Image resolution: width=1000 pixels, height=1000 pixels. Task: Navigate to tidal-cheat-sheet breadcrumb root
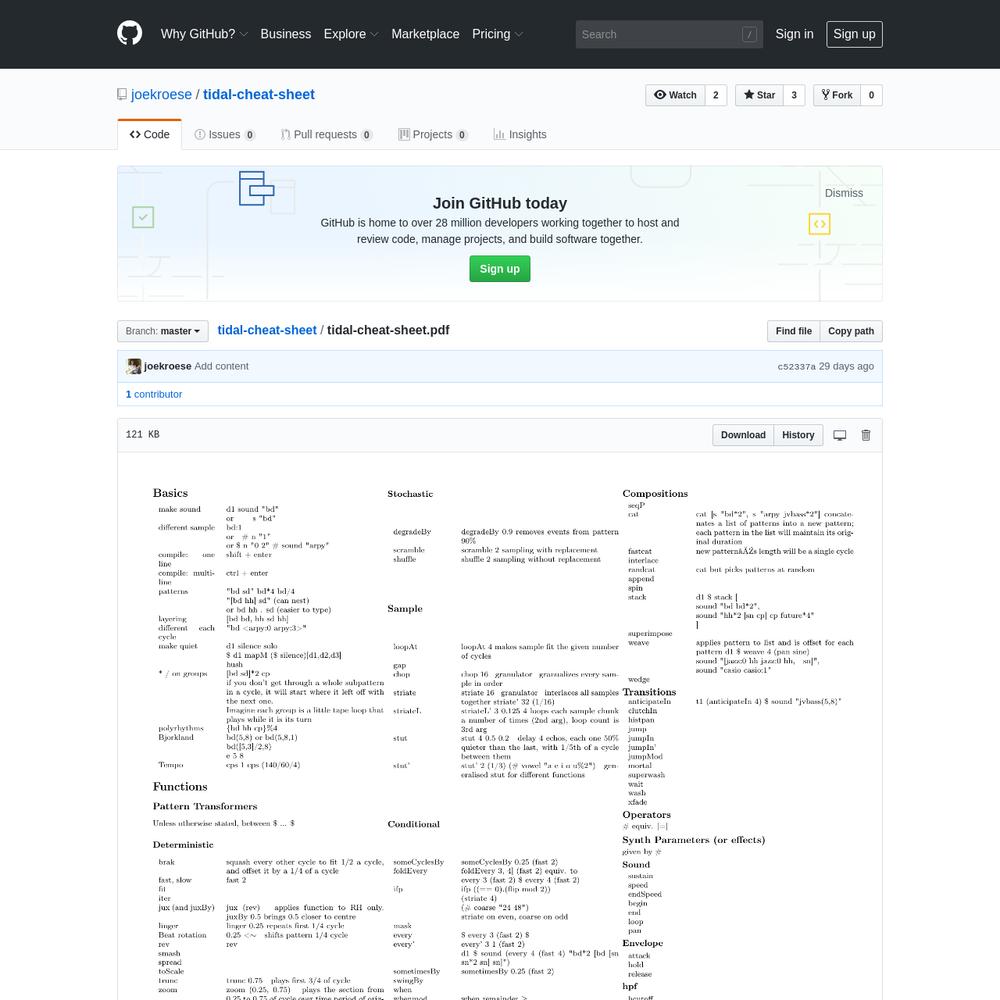267,330
